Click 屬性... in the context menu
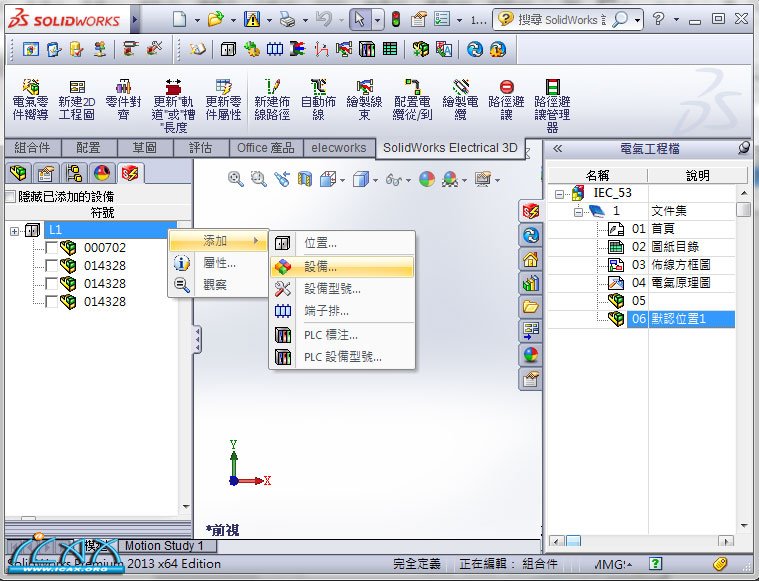The width and height of the screenshot is (759, 581). tap(218, 263)
